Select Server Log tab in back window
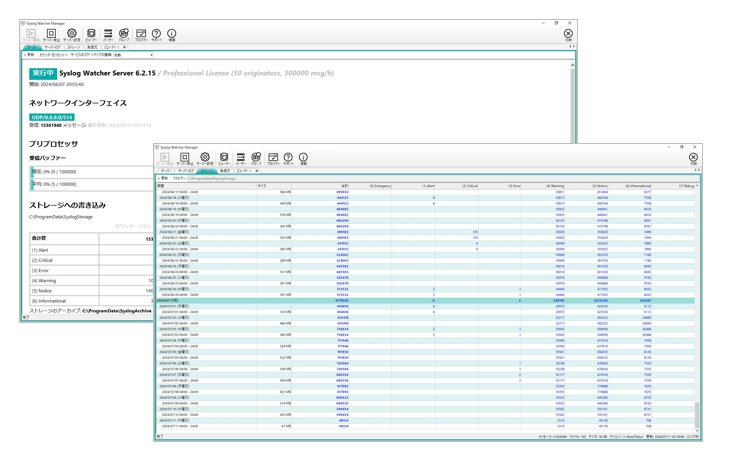 pyautogui.click(x=52, y=47)
